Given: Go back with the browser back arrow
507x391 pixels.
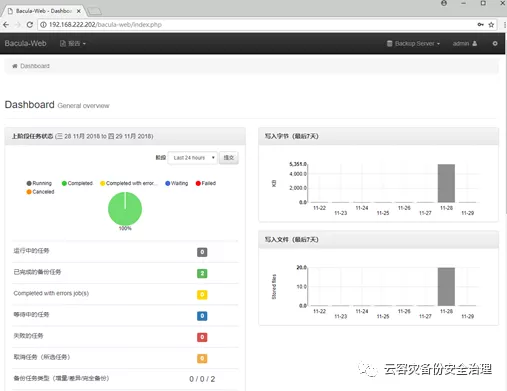Looking at the screenshot, I should click(x=6, y=25).
